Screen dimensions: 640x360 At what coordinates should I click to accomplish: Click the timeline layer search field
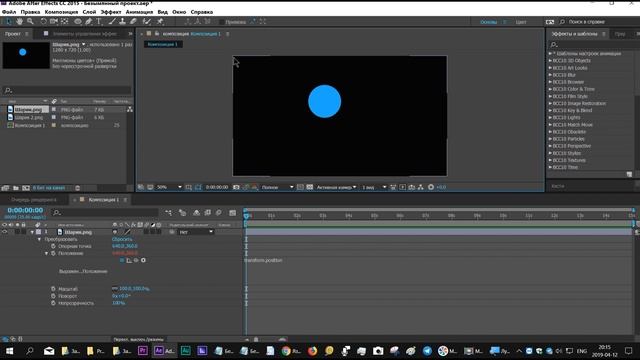(105, 212)
